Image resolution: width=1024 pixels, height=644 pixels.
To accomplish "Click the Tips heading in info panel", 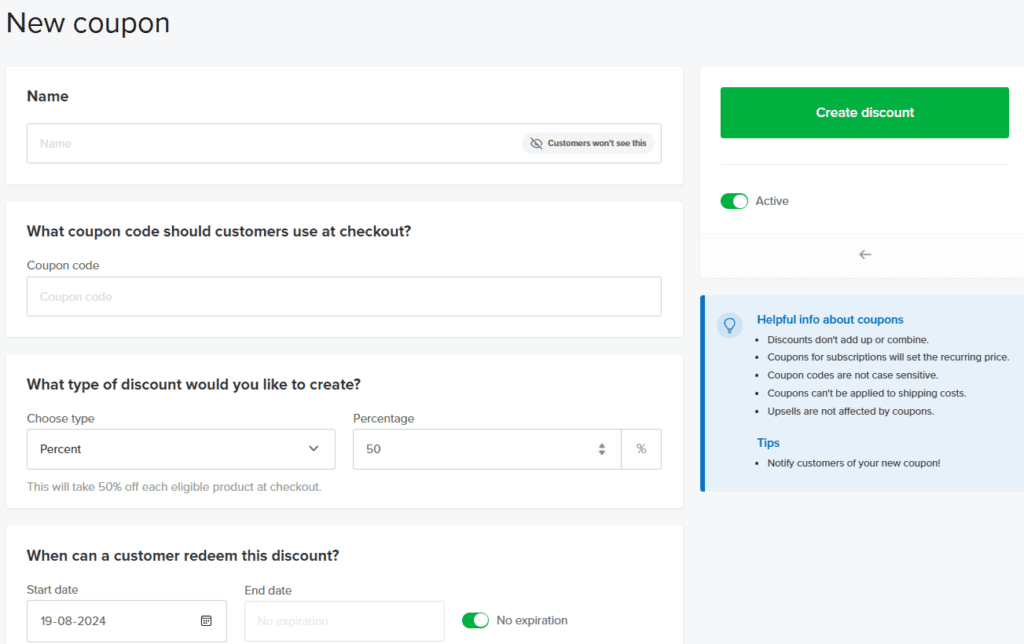I will (x=768, y=443).
